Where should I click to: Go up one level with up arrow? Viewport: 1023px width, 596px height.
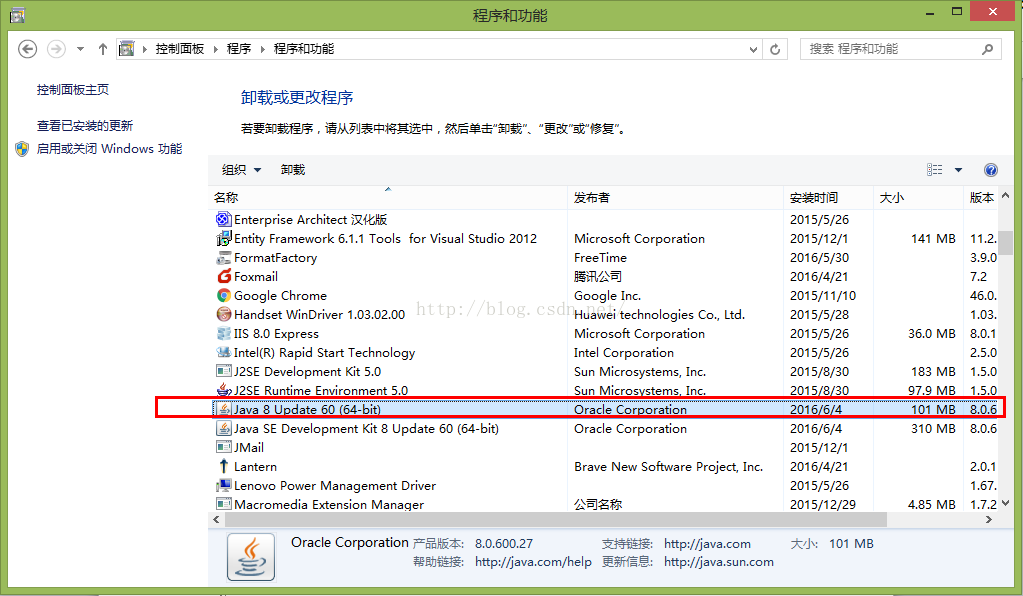click(x=102, y=49)
